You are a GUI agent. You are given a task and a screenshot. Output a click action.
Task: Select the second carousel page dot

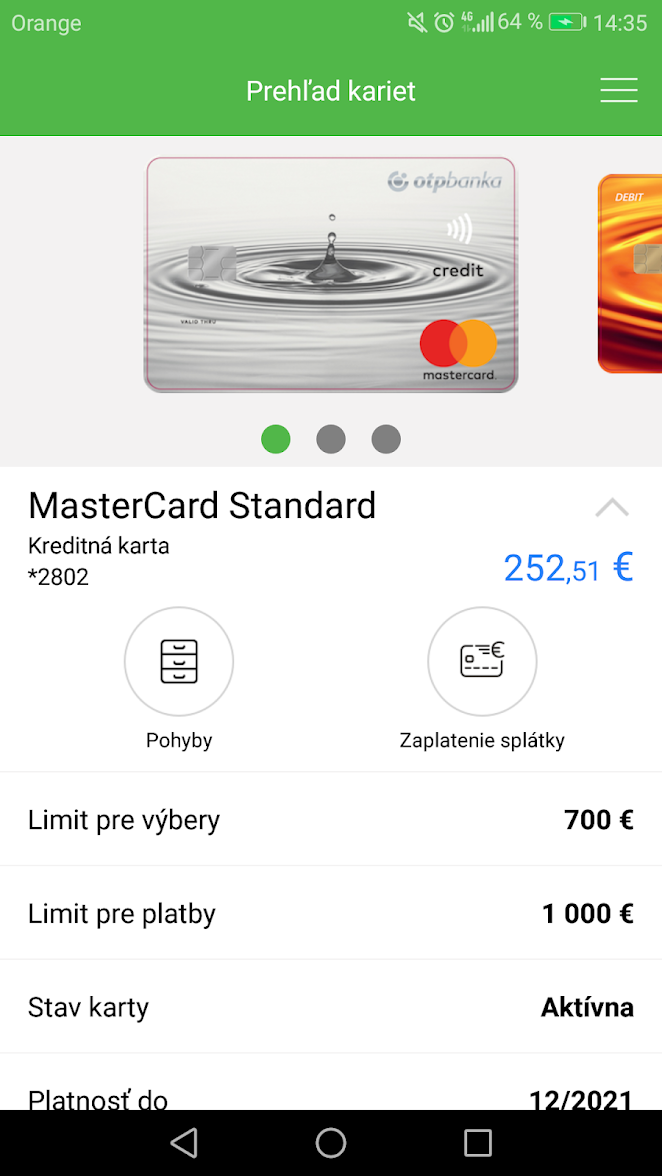pos(331,439)
